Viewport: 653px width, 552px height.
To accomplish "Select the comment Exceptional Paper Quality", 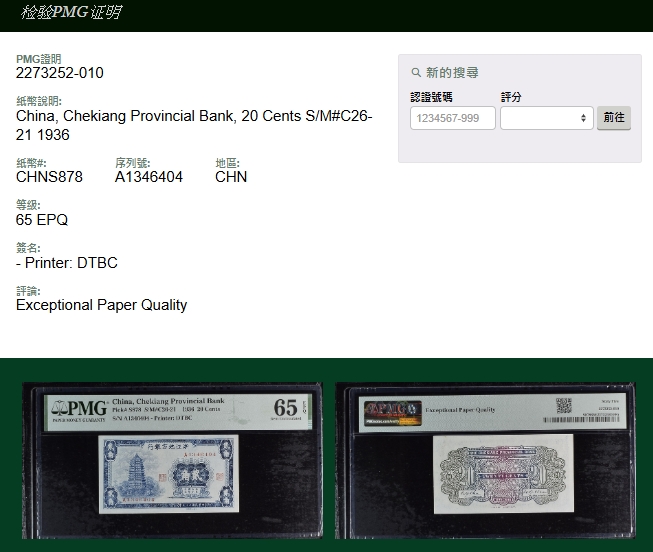I will point(102,305).
